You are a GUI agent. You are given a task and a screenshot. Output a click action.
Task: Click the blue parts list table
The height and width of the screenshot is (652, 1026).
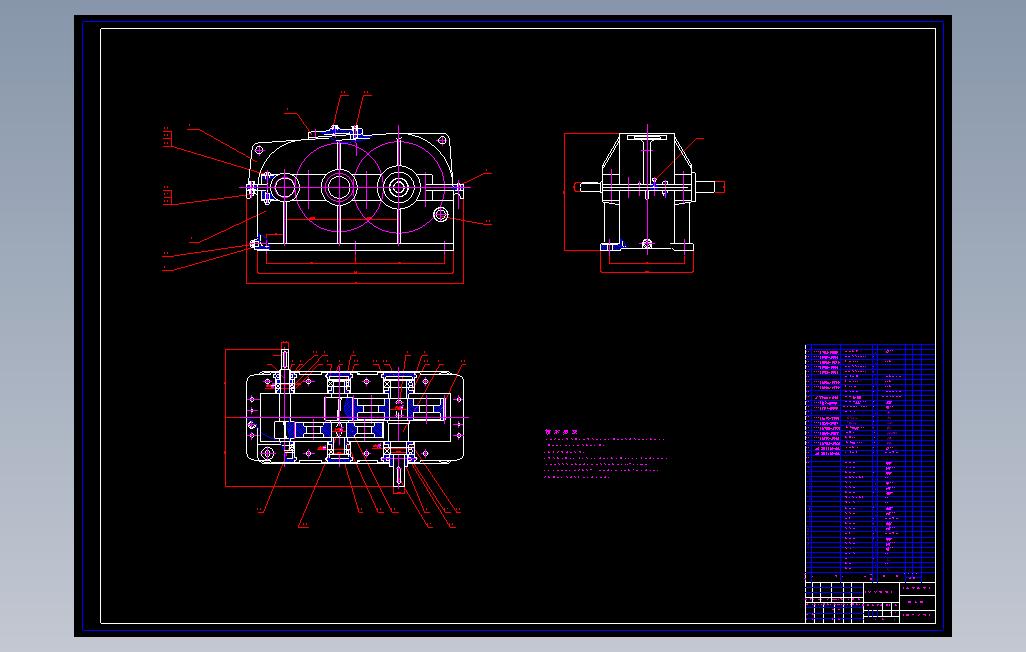click(870, 462)
